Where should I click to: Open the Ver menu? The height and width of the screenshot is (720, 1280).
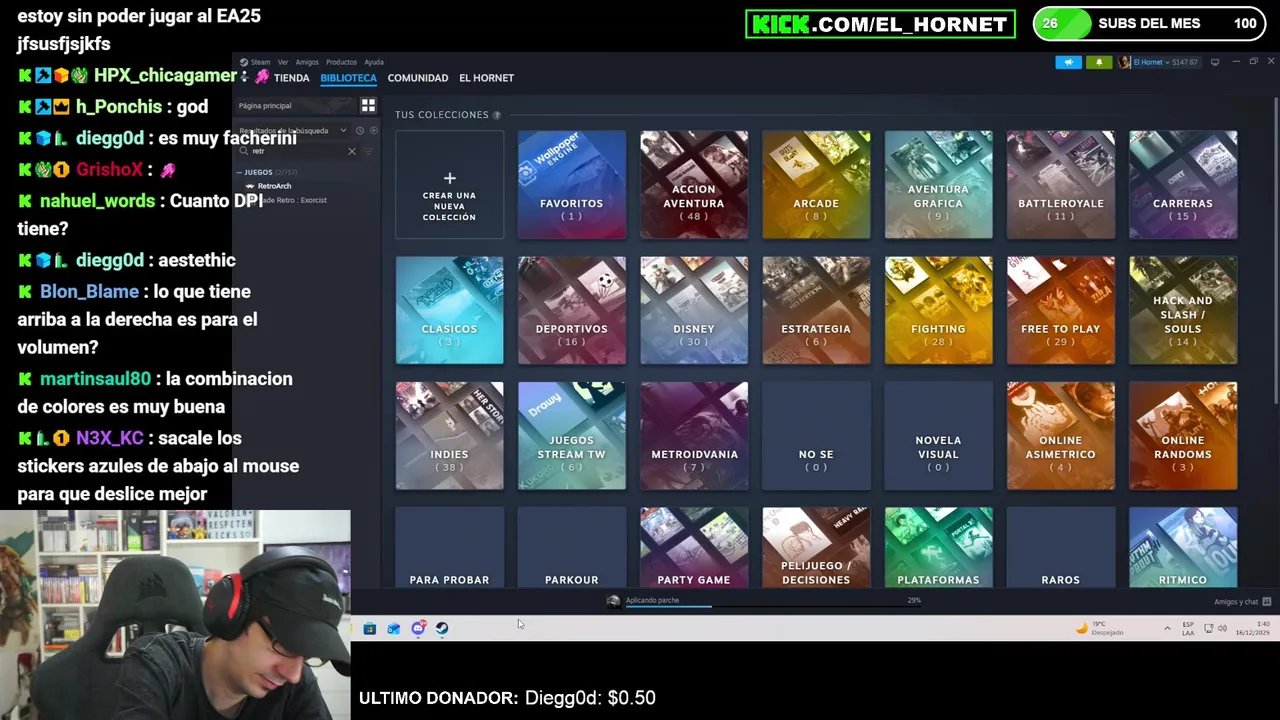point(283,62)
